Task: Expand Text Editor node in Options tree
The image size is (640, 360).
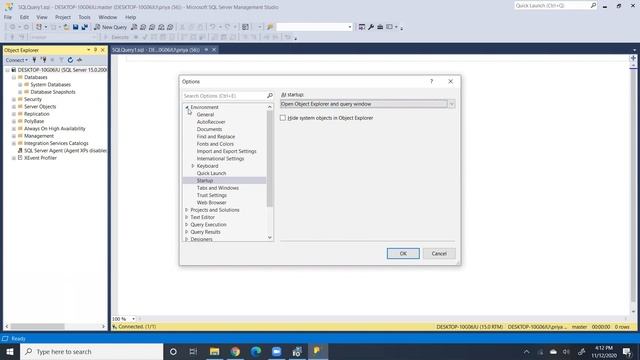Action: click(187, 218)
